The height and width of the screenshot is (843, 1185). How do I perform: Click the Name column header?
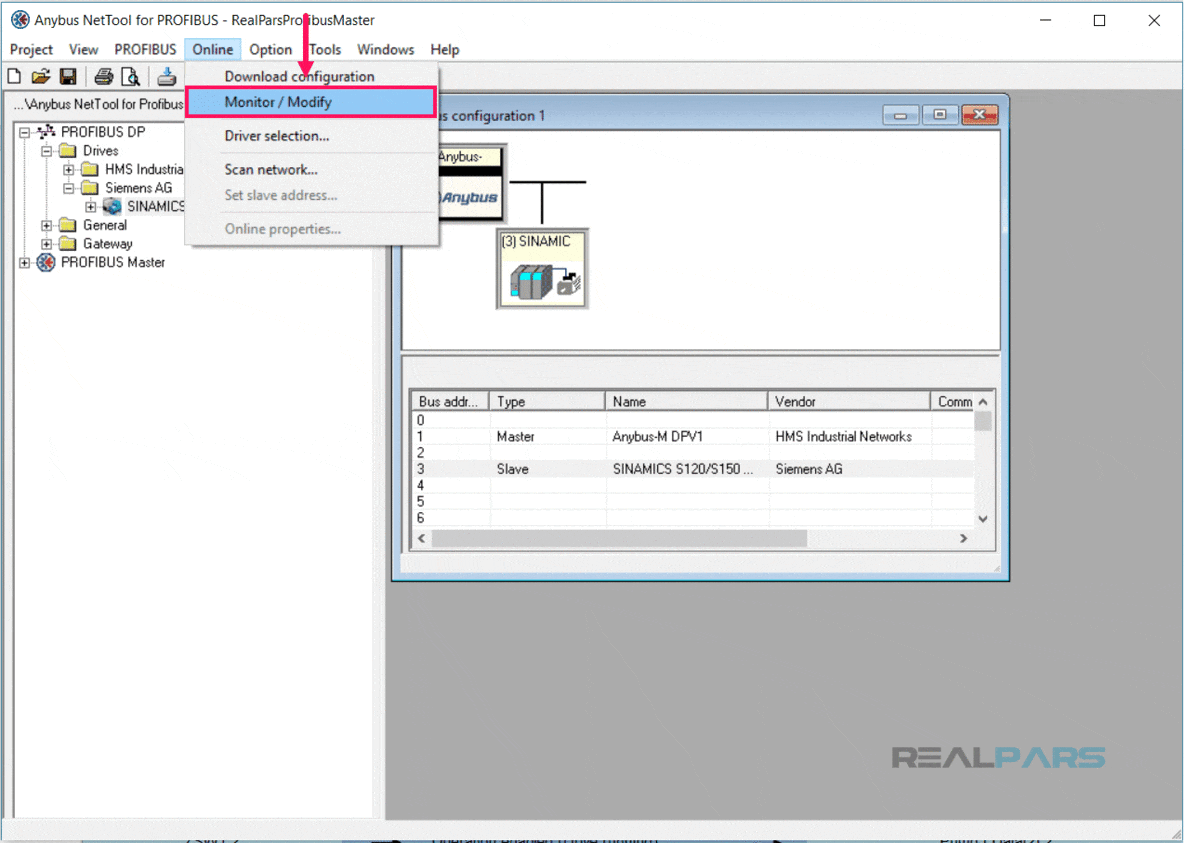click(686, 401)
